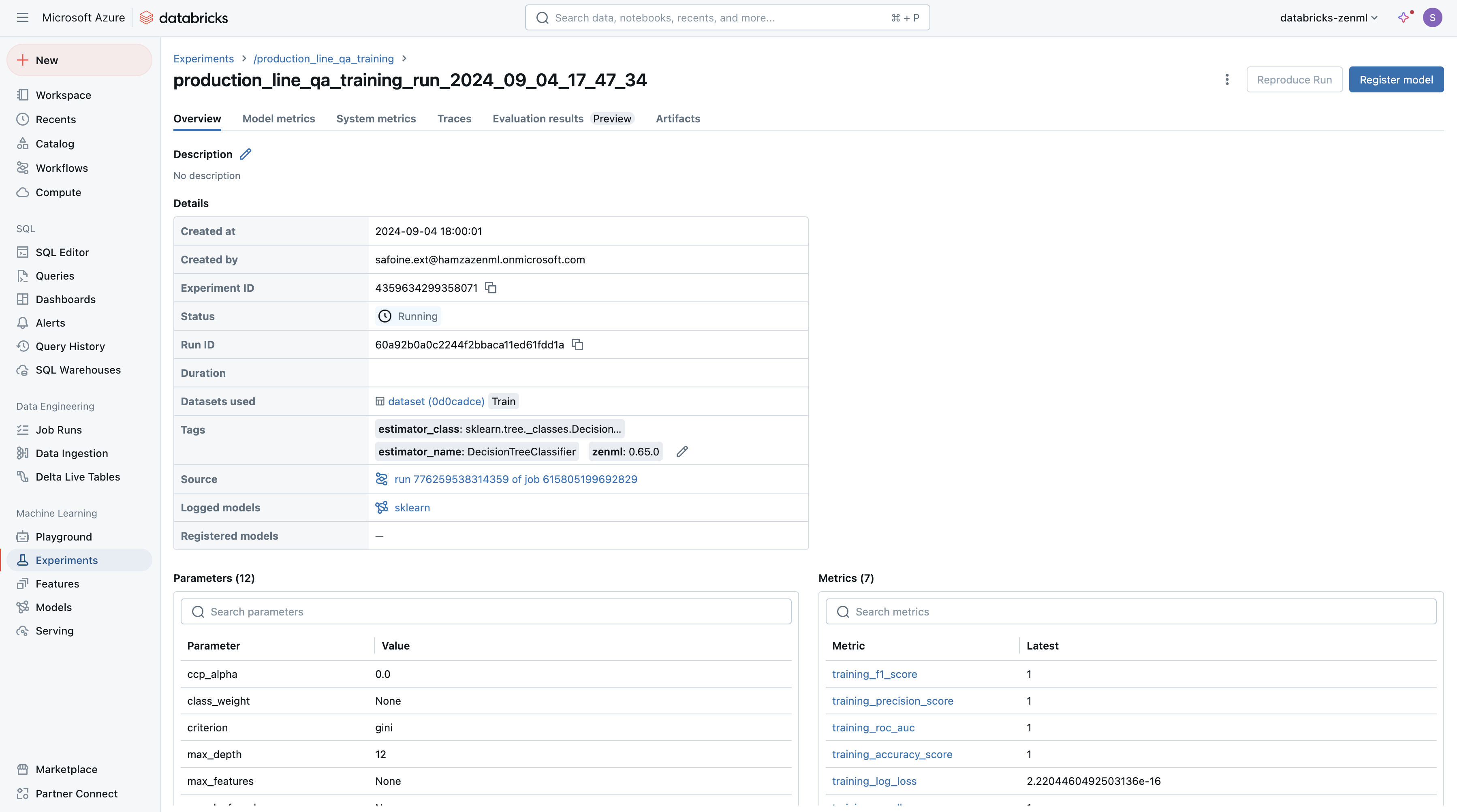Open Workspace from the sidebar
The image size is (1457, 812).
pos(63,95)
